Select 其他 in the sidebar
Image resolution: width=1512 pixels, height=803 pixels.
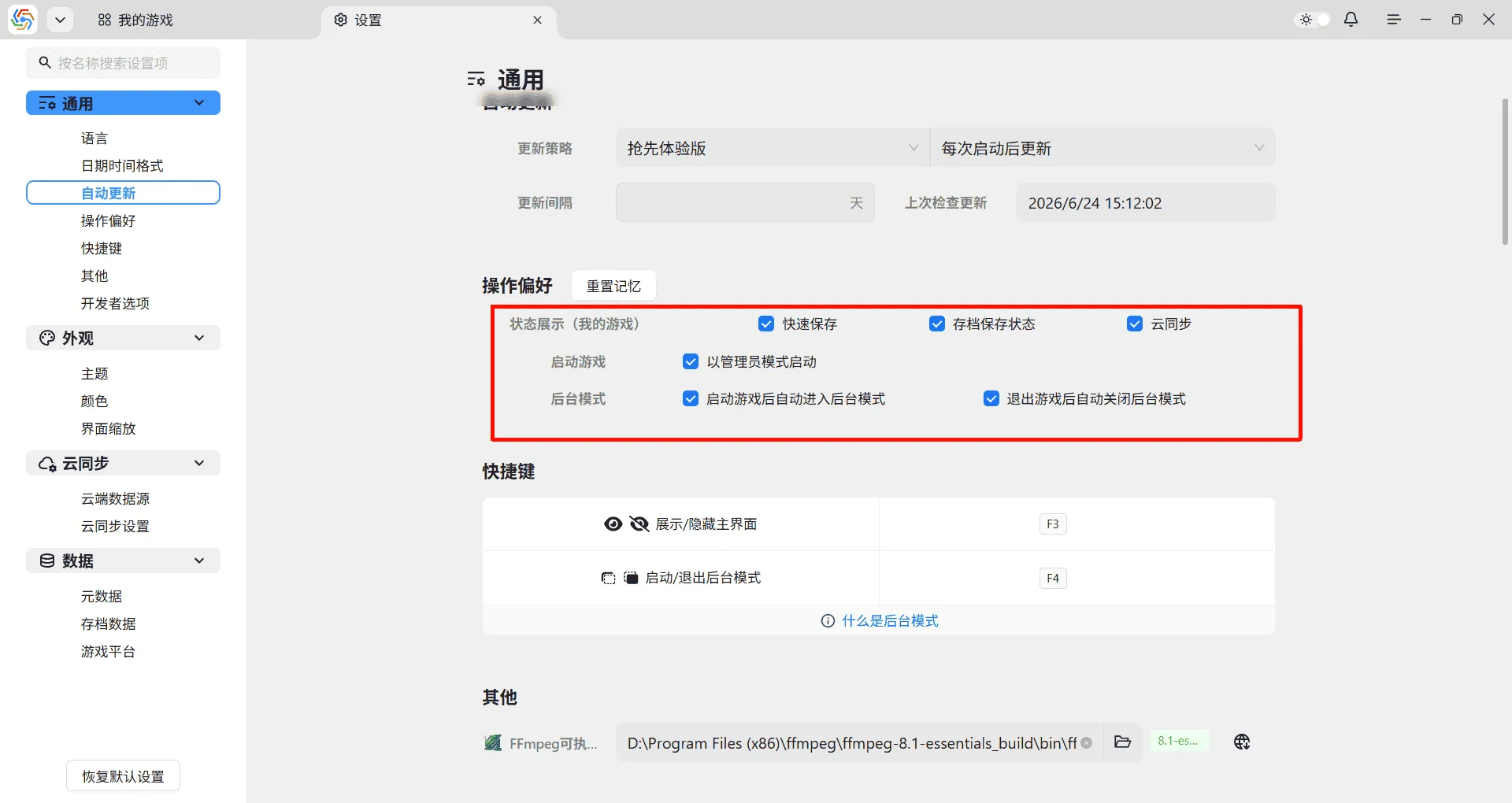point(94,276)
